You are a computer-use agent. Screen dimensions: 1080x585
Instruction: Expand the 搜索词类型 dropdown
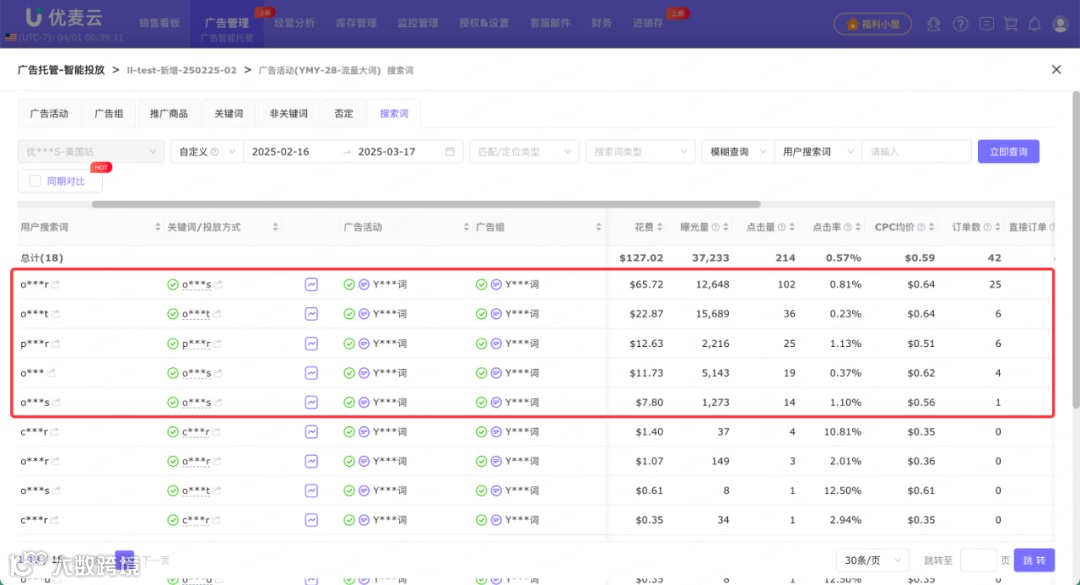[x=640, y=150]
